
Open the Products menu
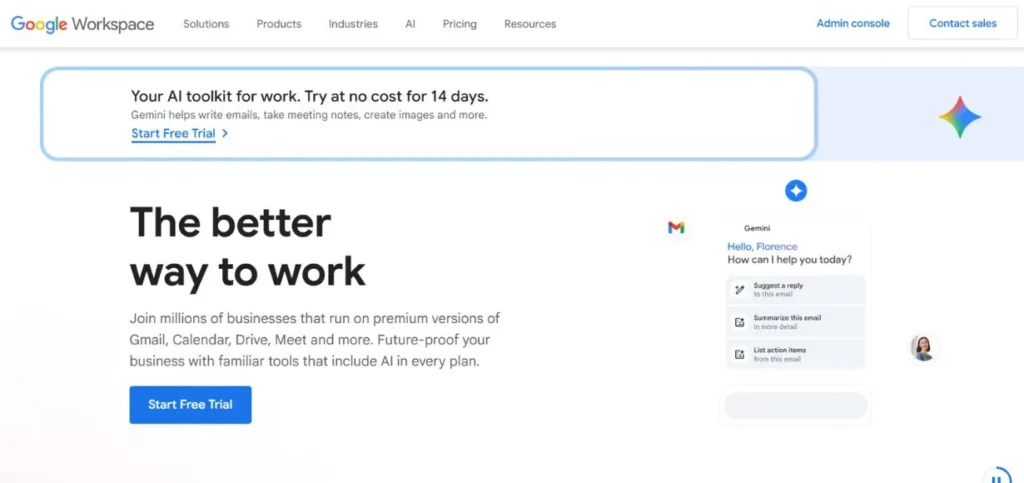[x=279, y=24]
